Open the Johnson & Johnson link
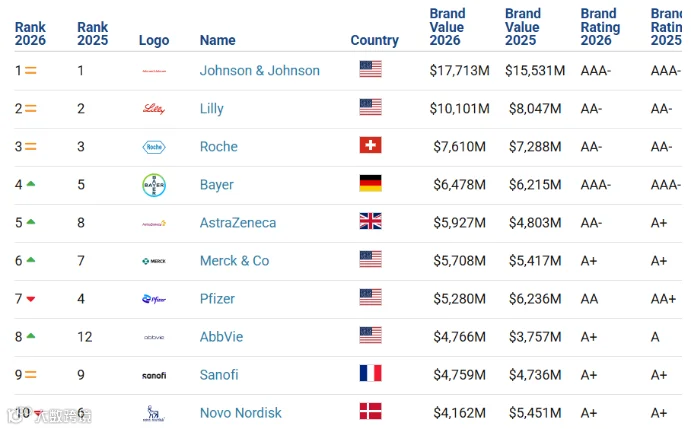The image size is (692, 430). tap(260, 71)
